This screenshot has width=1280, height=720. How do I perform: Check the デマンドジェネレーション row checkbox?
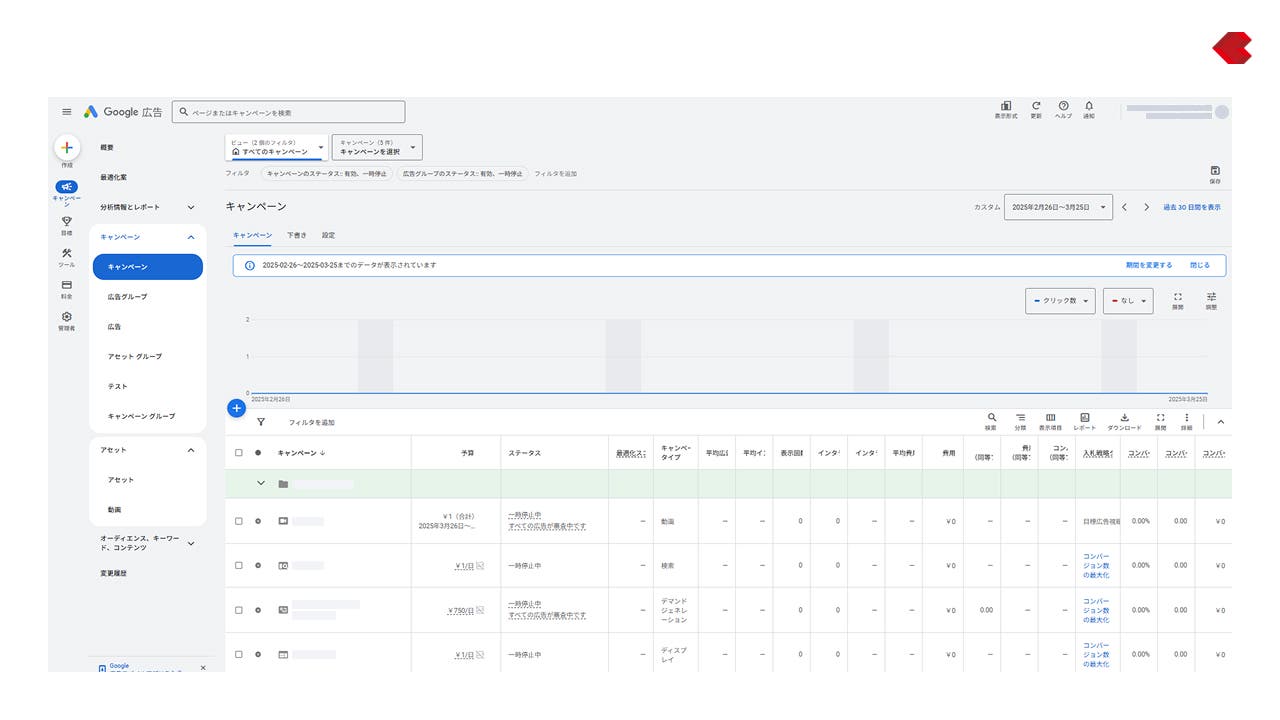pyautogui.click(x=238, y=610)
